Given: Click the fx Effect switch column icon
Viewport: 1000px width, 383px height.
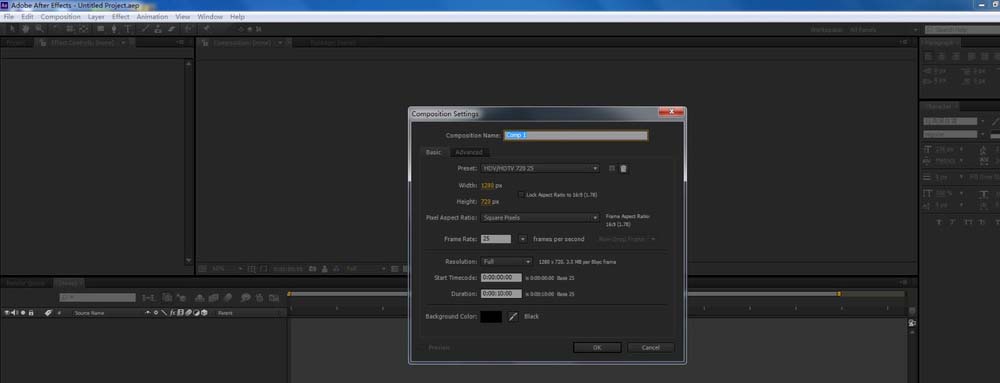Looking at the screenshot, I should coord(173,313).
